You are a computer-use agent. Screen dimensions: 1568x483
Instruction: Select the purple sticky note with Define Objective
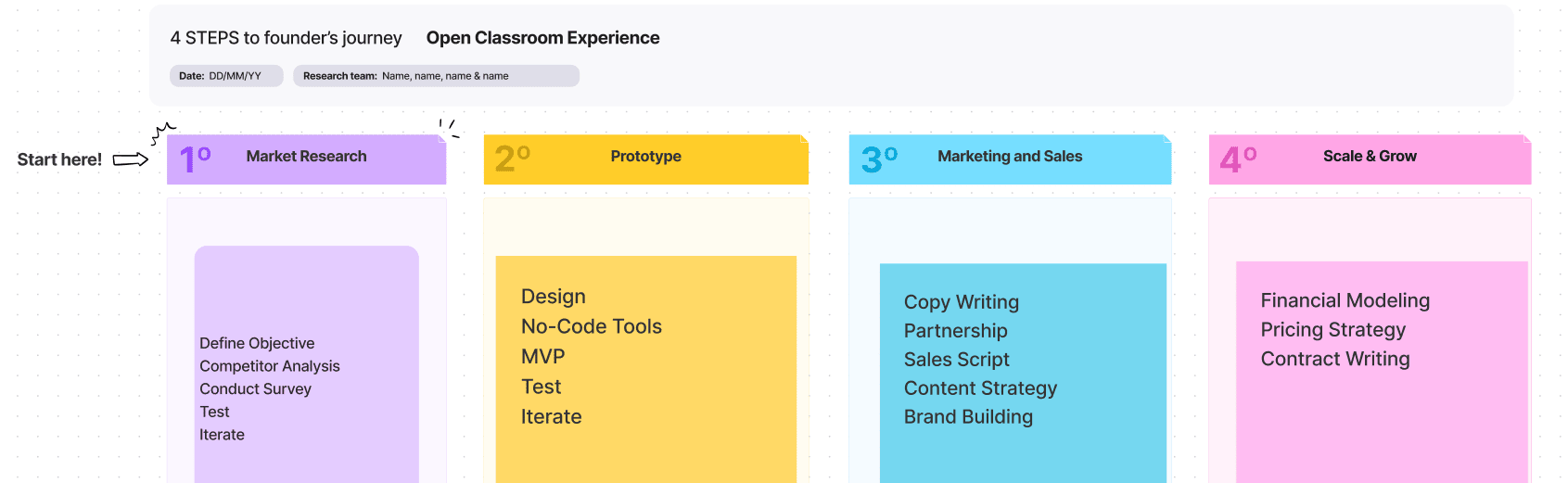click(x=307, y=364)
